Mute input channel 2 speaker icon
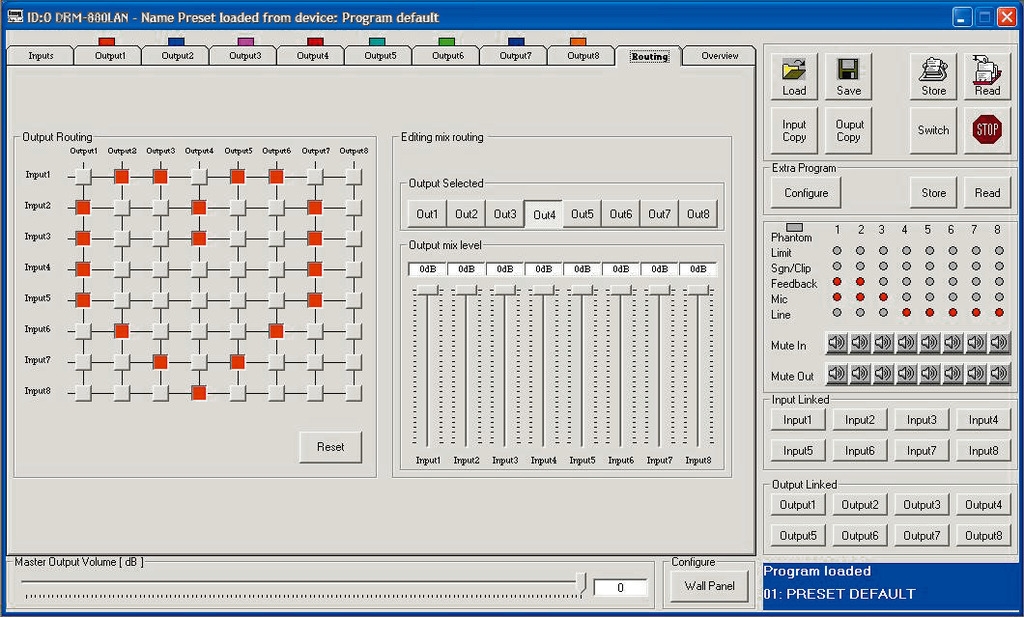Viewport: 1024px width, 617px height. [x=860, y=342]
